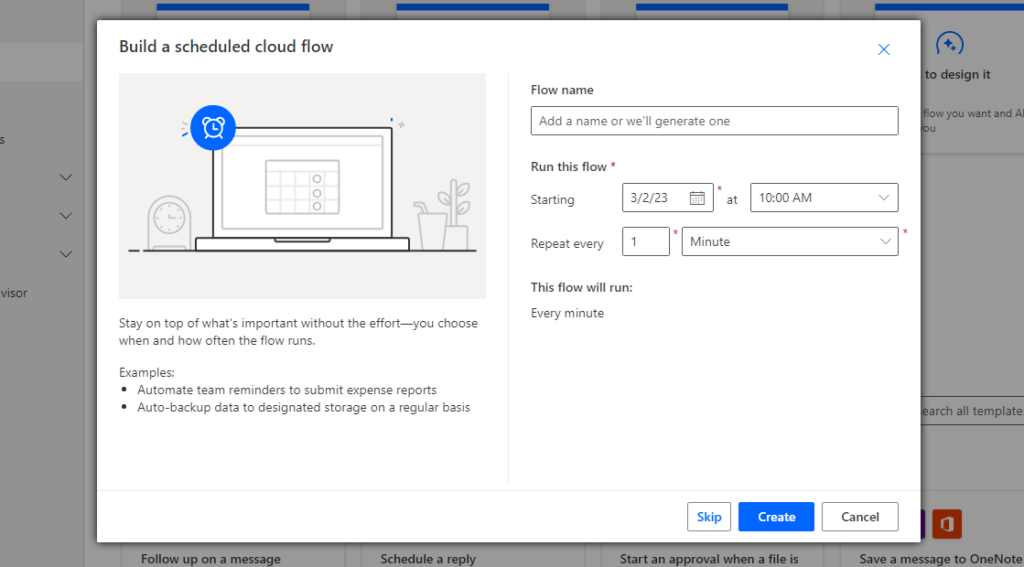The height and width of the screenshot is (567, 1024).
Task: Open the Schedule a reply template
Action: coord(428,559)
